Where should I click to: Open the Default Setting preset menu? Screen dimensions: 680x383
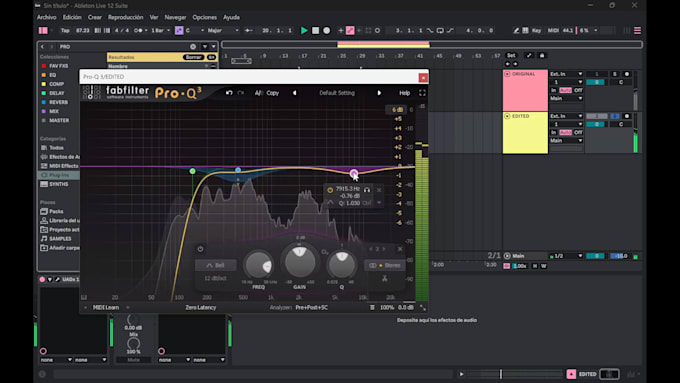point(337,93)
